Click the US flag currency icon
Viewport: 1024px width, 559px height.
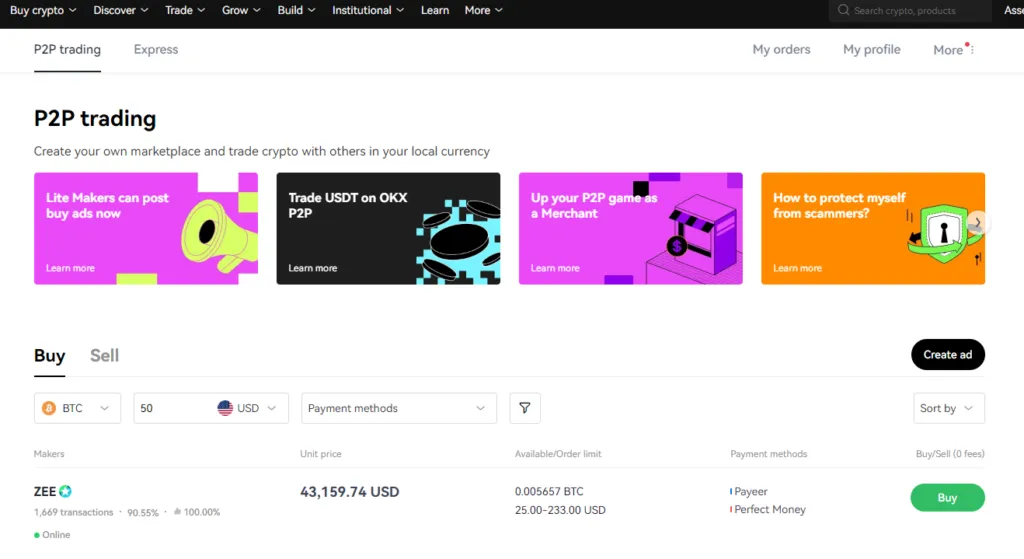(x=225, y=408)
